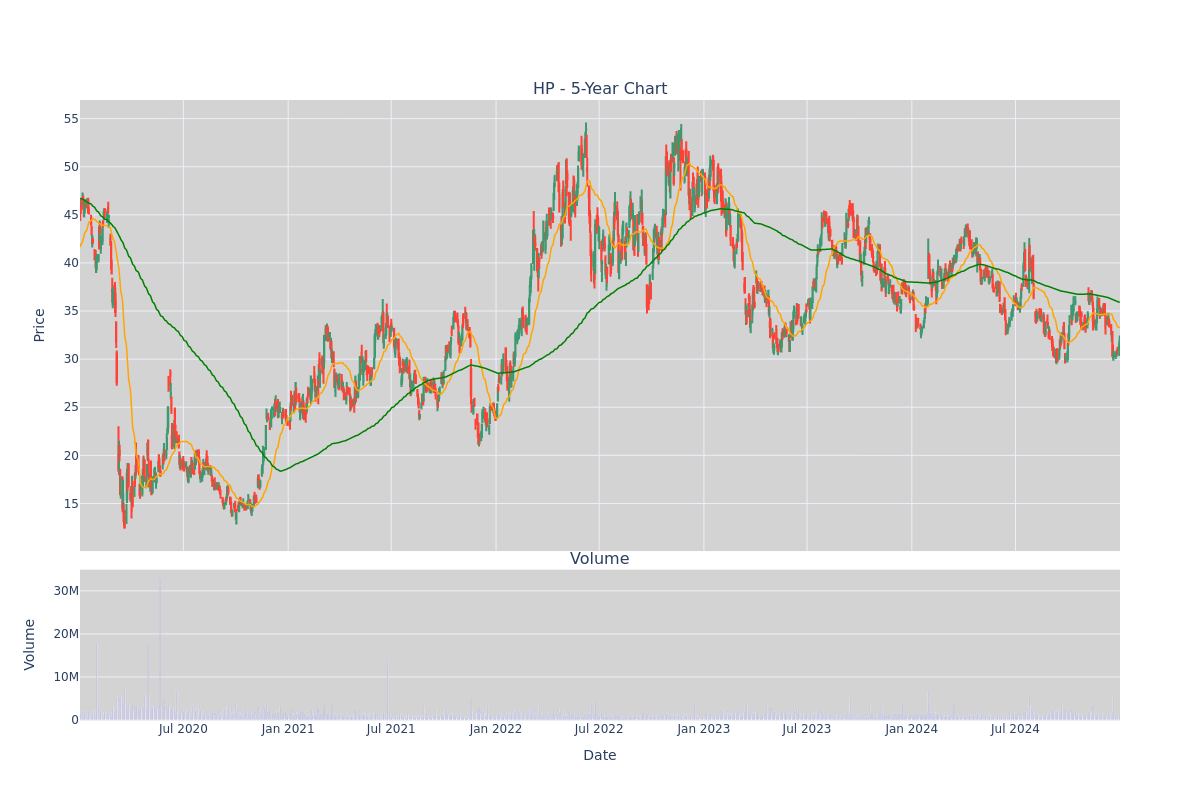1200x800 pixels.
Task: Click the 0 volume axis tick
Action: 75,720
